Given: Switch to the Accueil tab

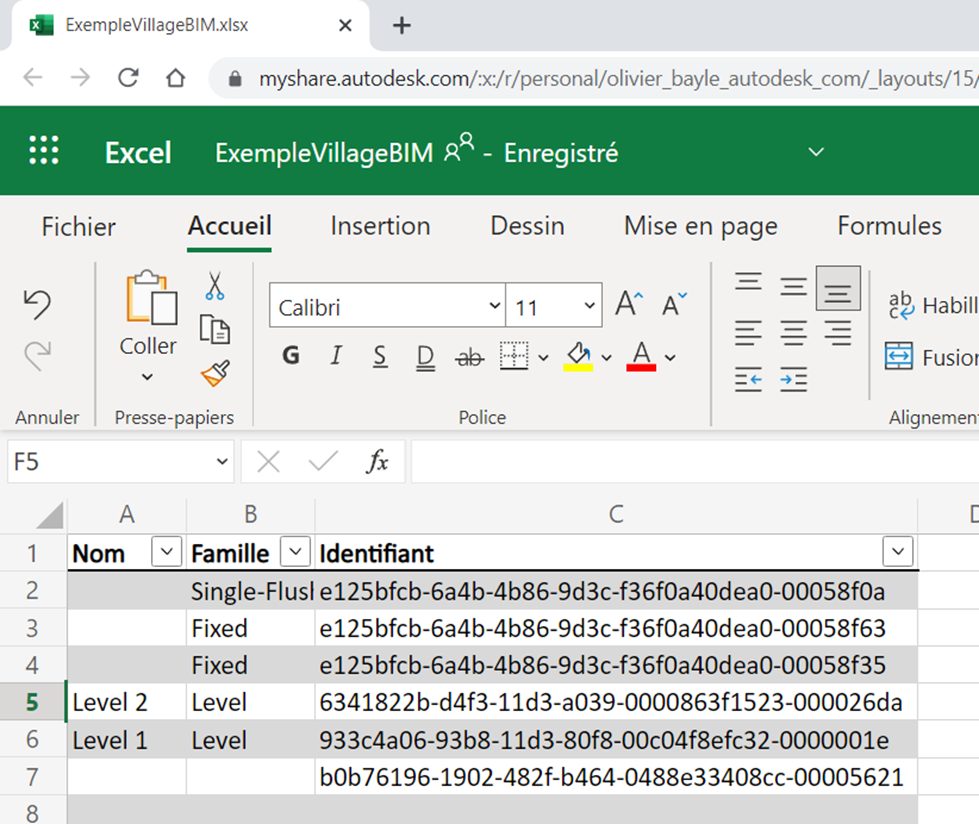Looking at the screenshot, I should (x=229, y=226).
